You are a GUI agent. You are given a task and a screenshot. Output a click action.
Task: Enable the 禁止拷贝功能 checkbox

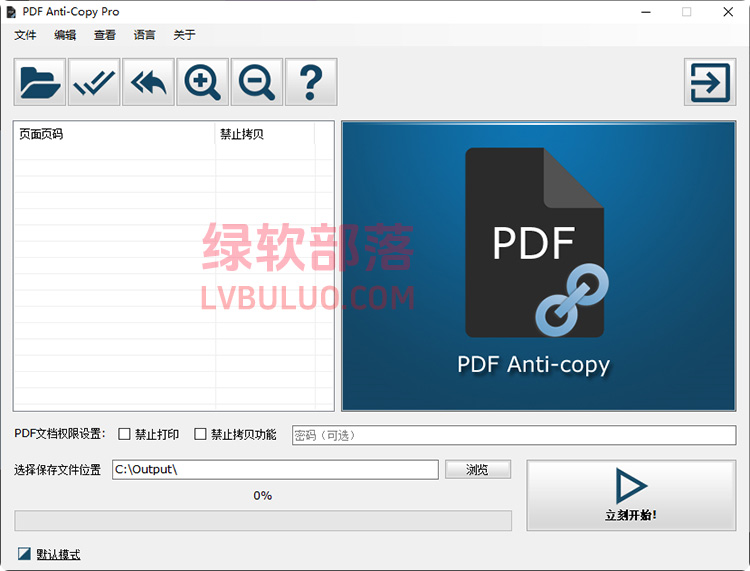pos(200,434)
